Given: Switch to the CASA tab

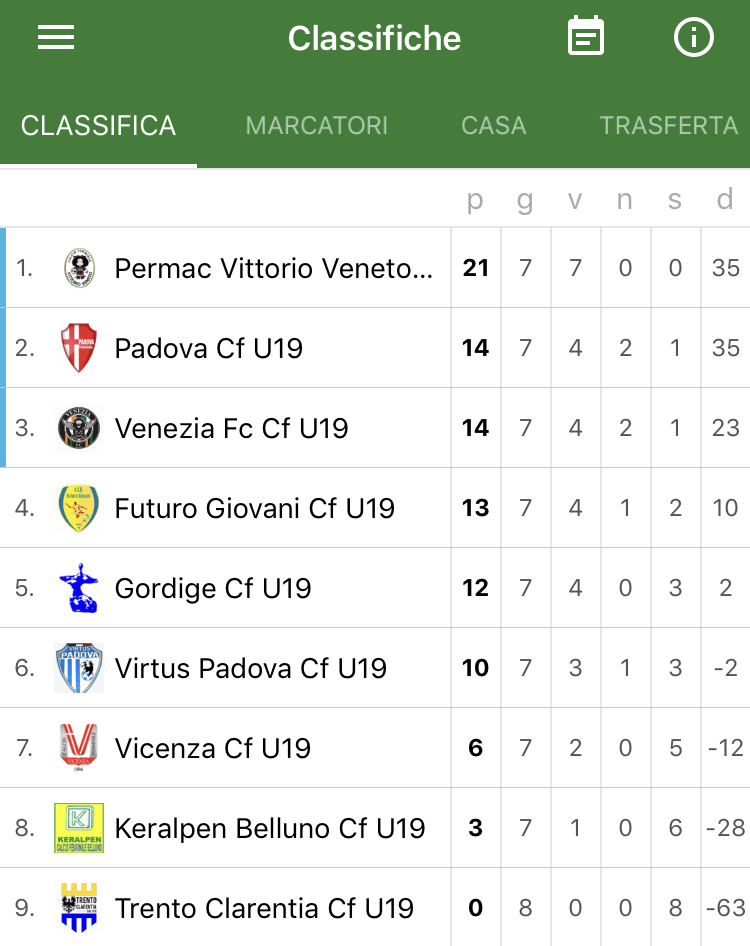Looking at the screenshot, I should (x=494, y=125).
